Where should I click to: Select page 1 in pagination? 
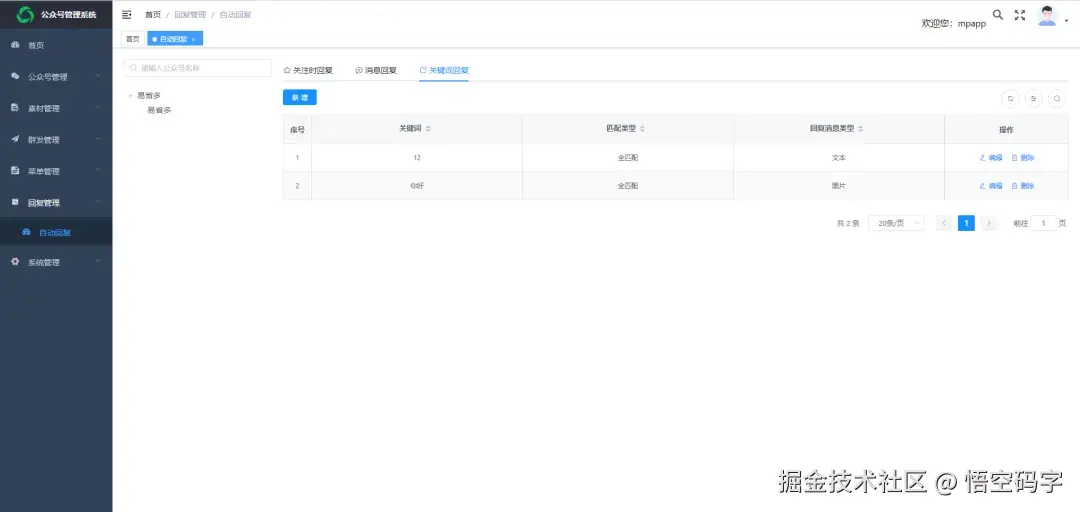pyautogui.click(x=966, y=223)
